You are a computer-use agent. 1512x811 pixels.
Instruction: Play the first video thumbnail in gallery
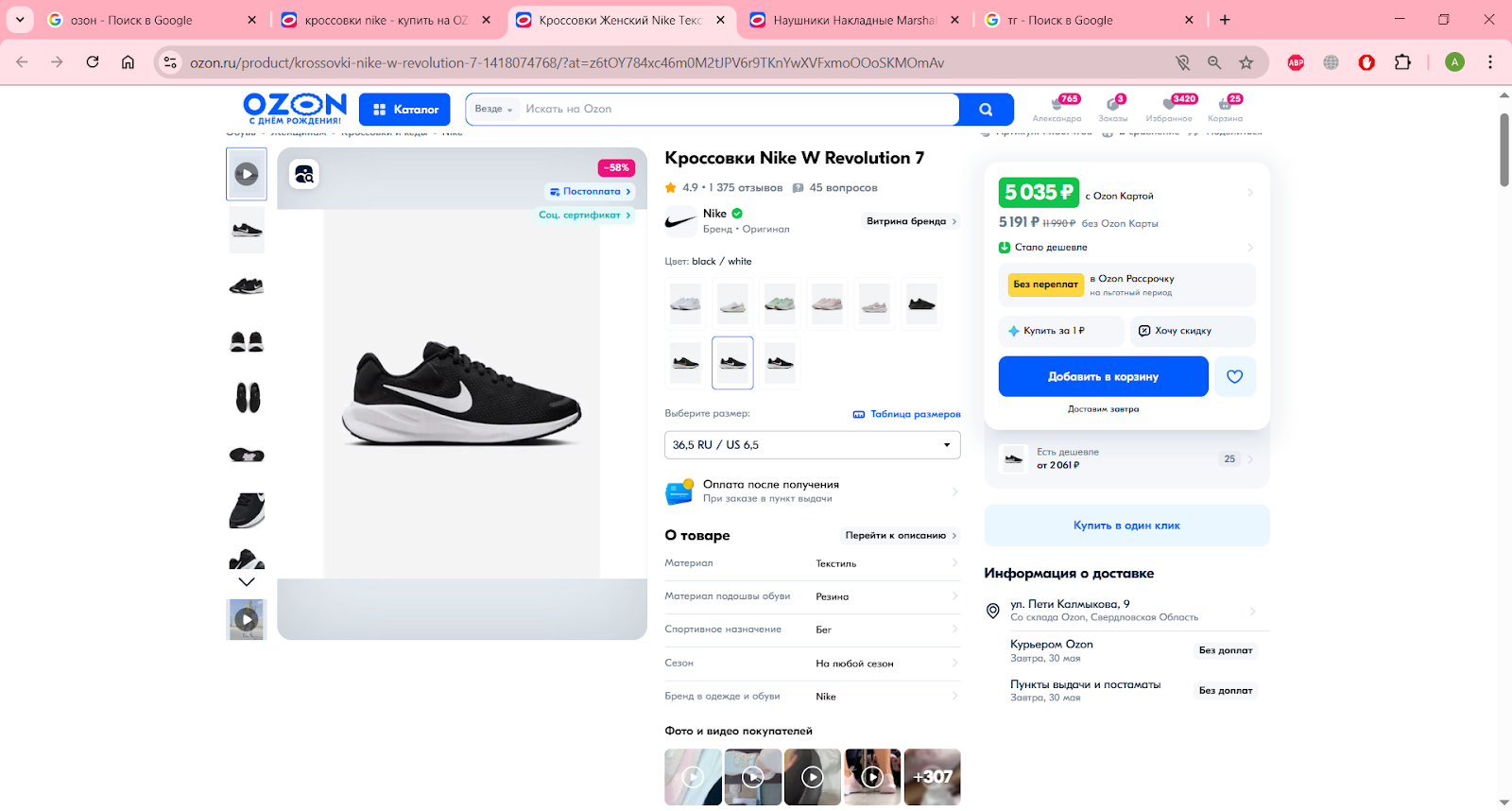point(247,174)
